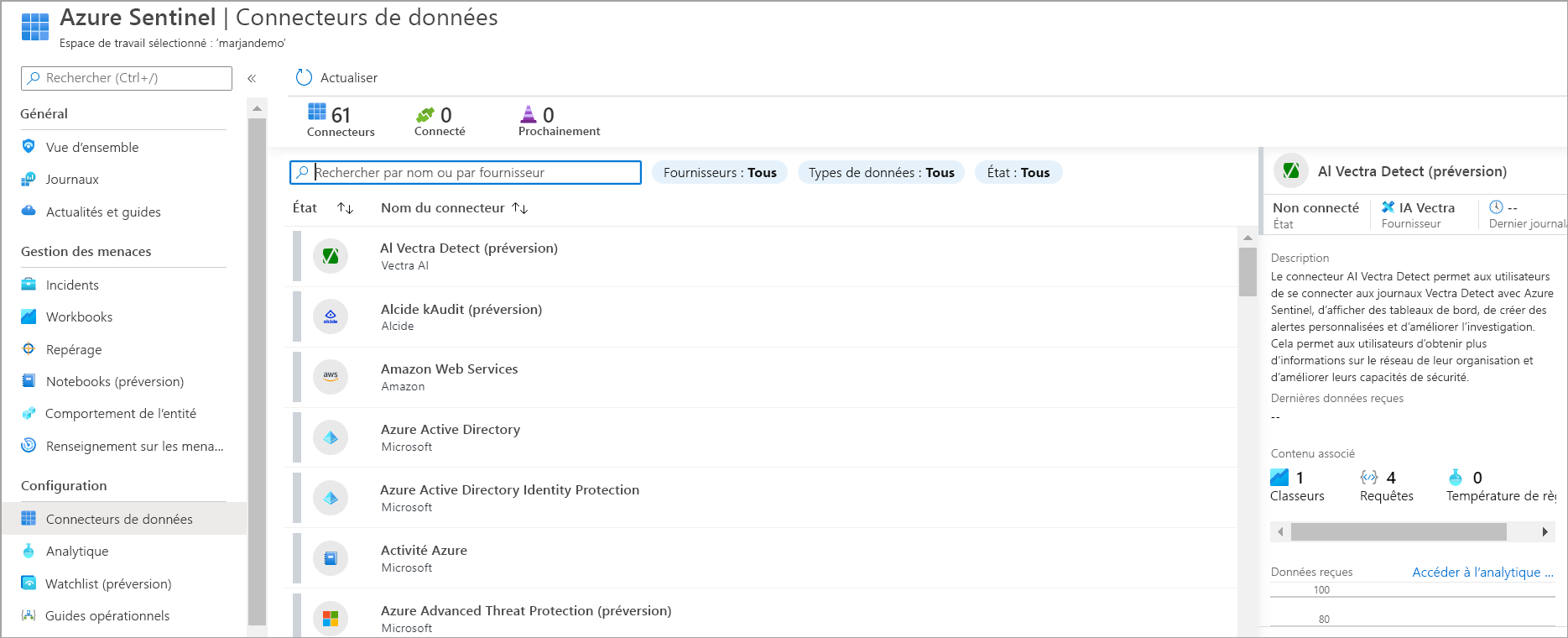
Task: Collapse the left navigation with double chevron
Action: 252,78
